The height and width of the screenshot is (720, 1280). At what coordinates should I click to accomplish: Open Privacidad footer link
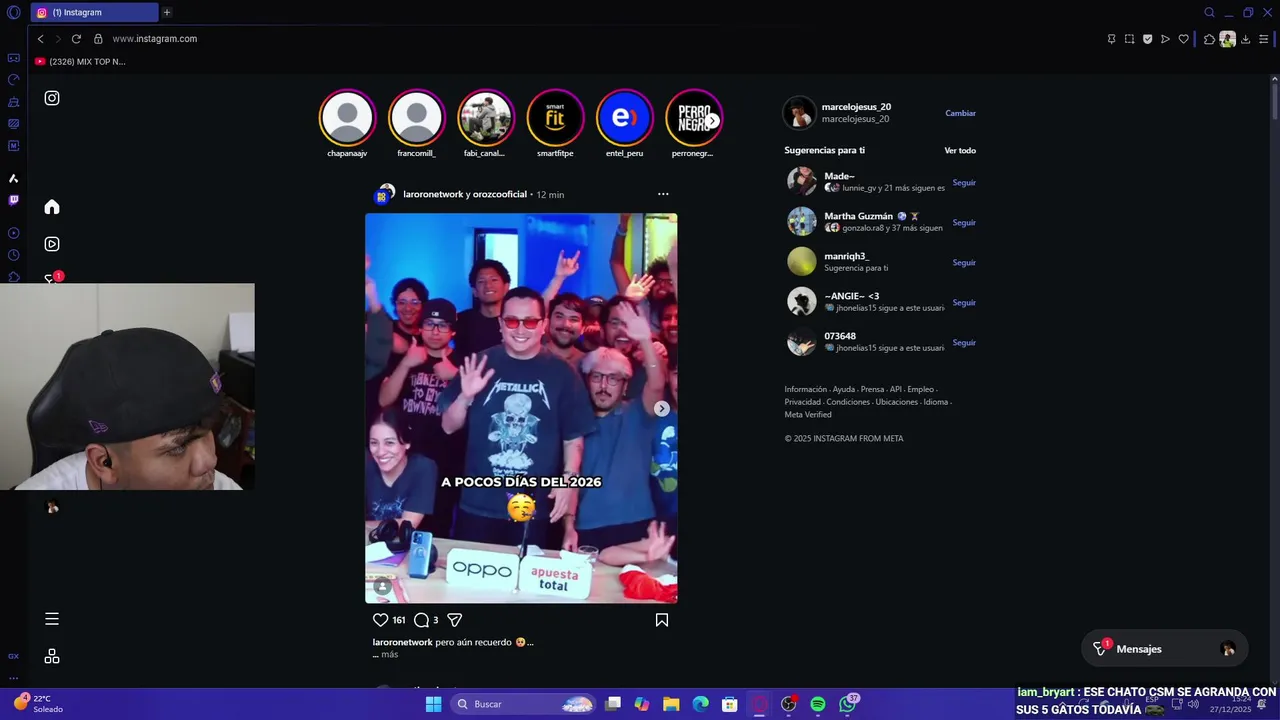point(803,402)
